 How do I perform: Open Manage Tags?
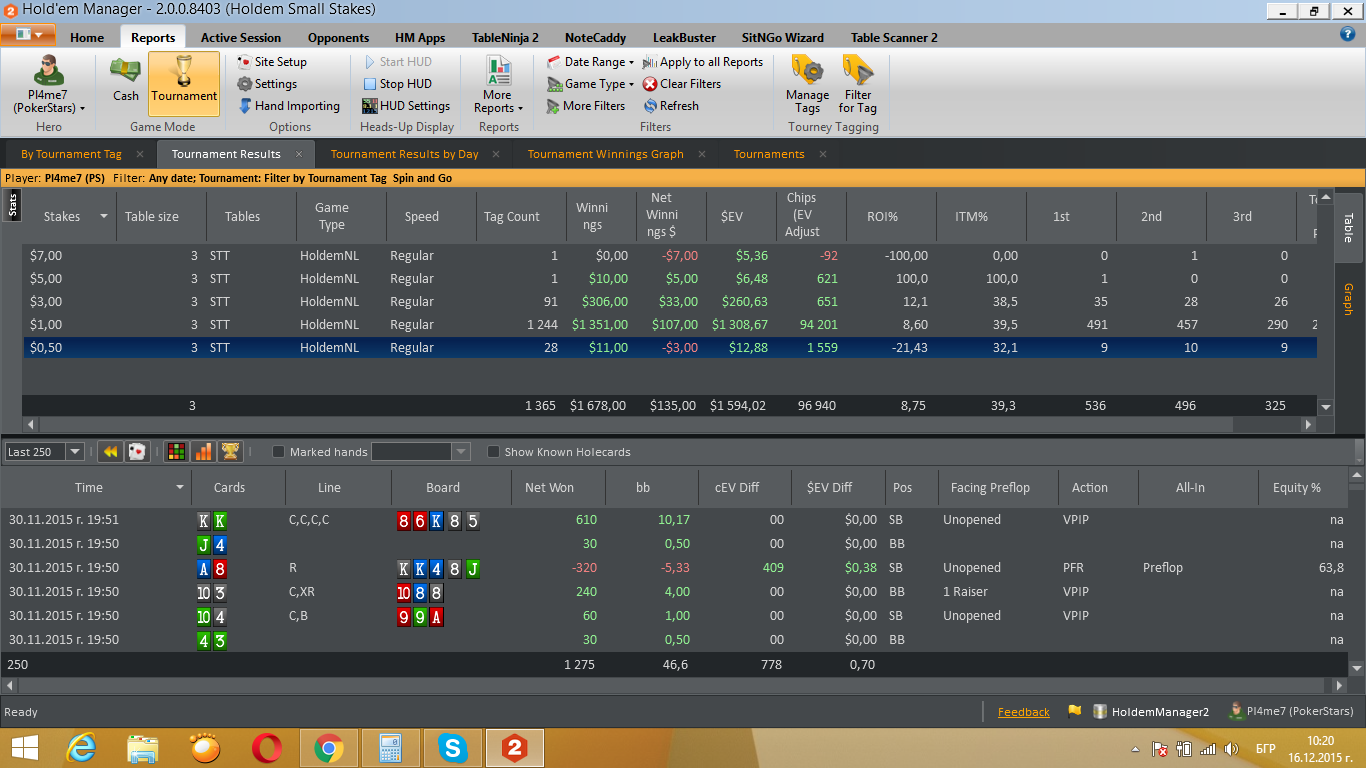click(807, 84)
